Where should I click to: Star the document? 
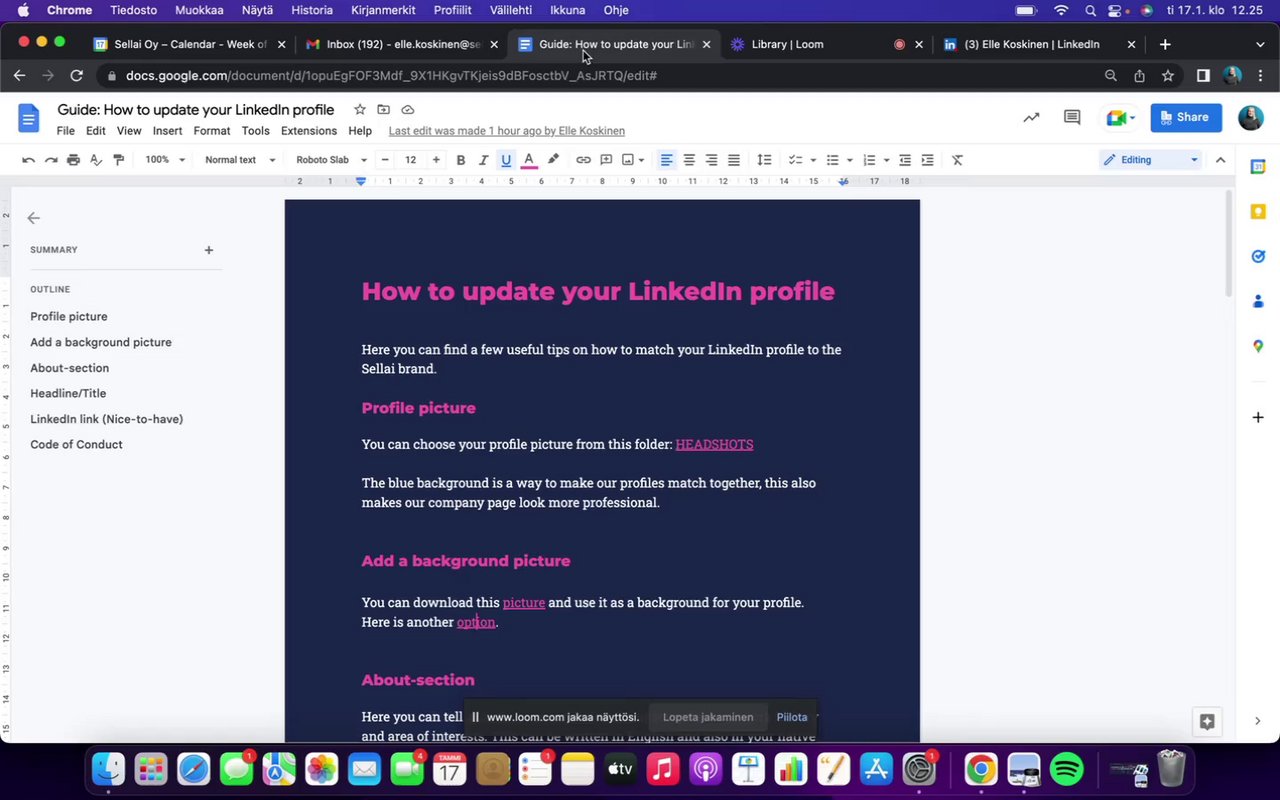(x=360, y=110)
